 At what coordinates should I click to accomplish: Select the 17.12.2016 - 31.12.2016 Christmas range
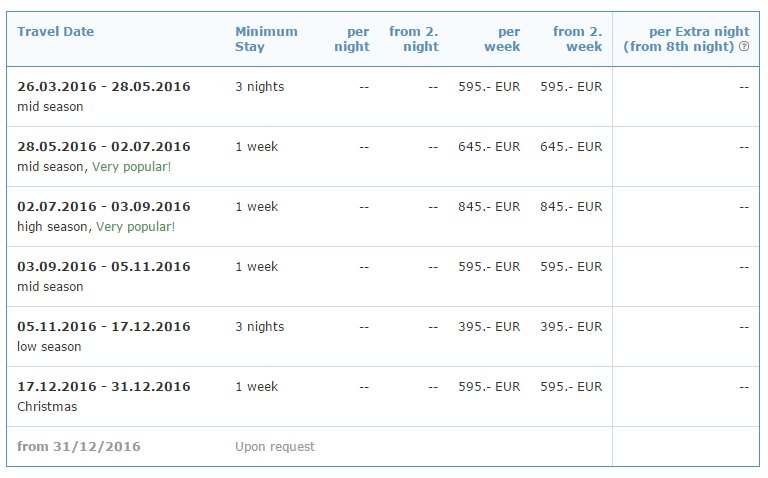point(104,387)
